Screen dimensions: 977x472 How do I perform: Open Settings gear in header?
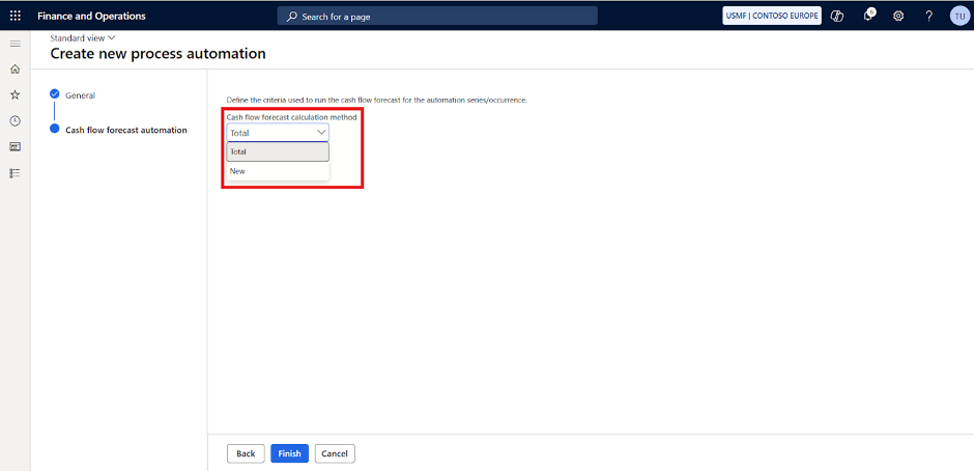point(898,16)
